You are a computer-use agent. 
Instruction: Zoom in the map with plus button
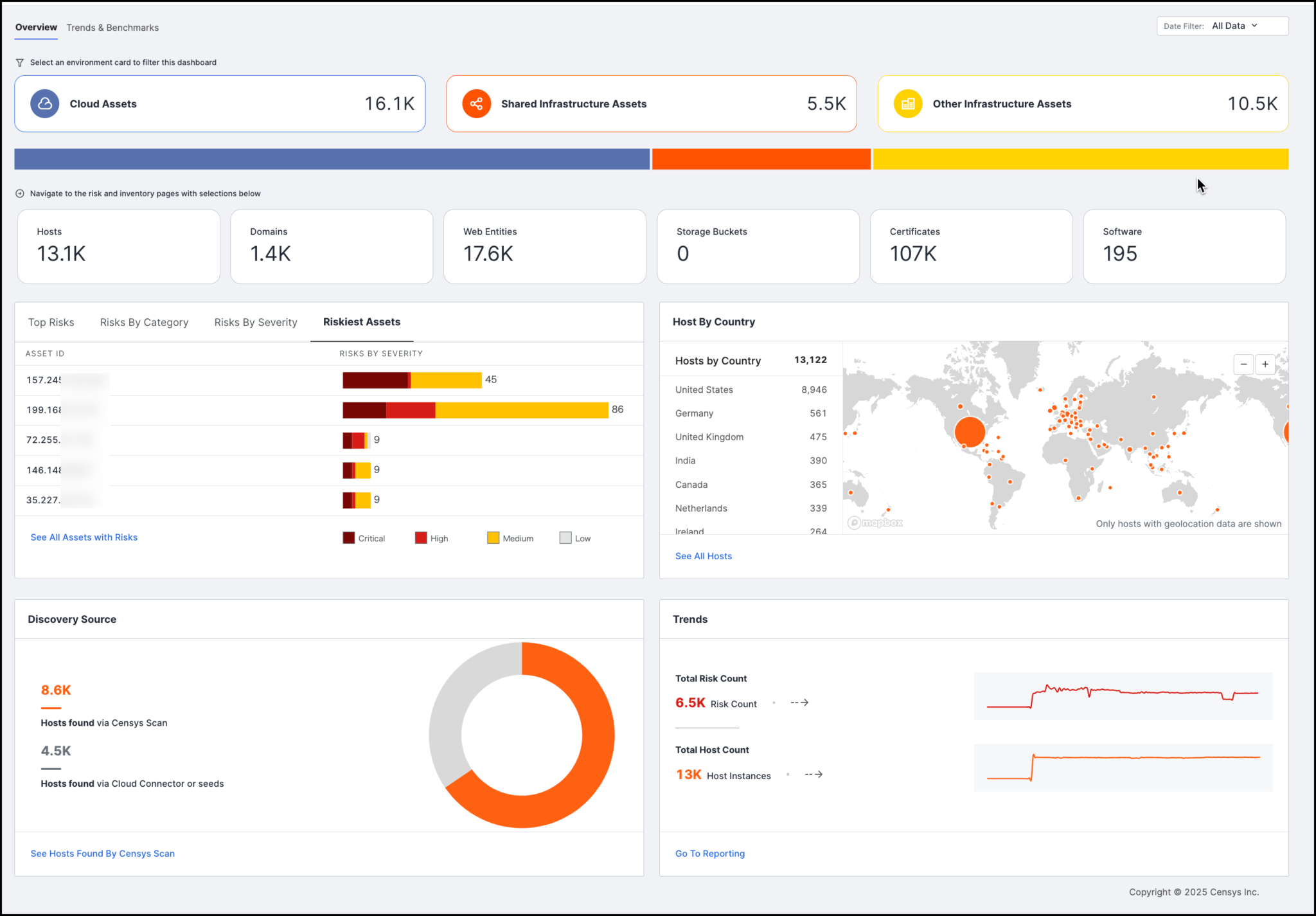[1265, 364]
